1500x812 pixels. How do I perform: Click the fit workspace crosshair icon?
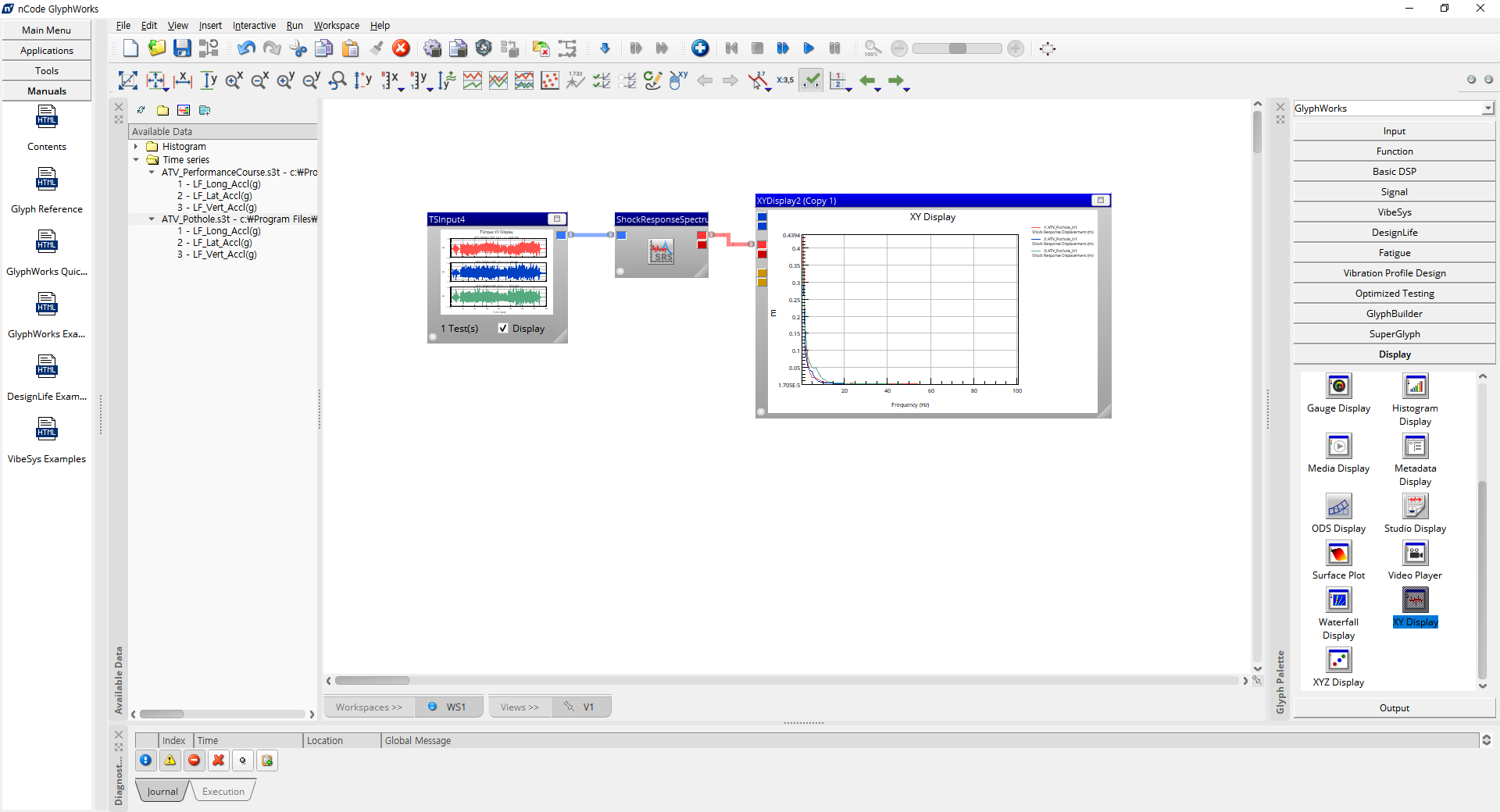[1048, 48]
